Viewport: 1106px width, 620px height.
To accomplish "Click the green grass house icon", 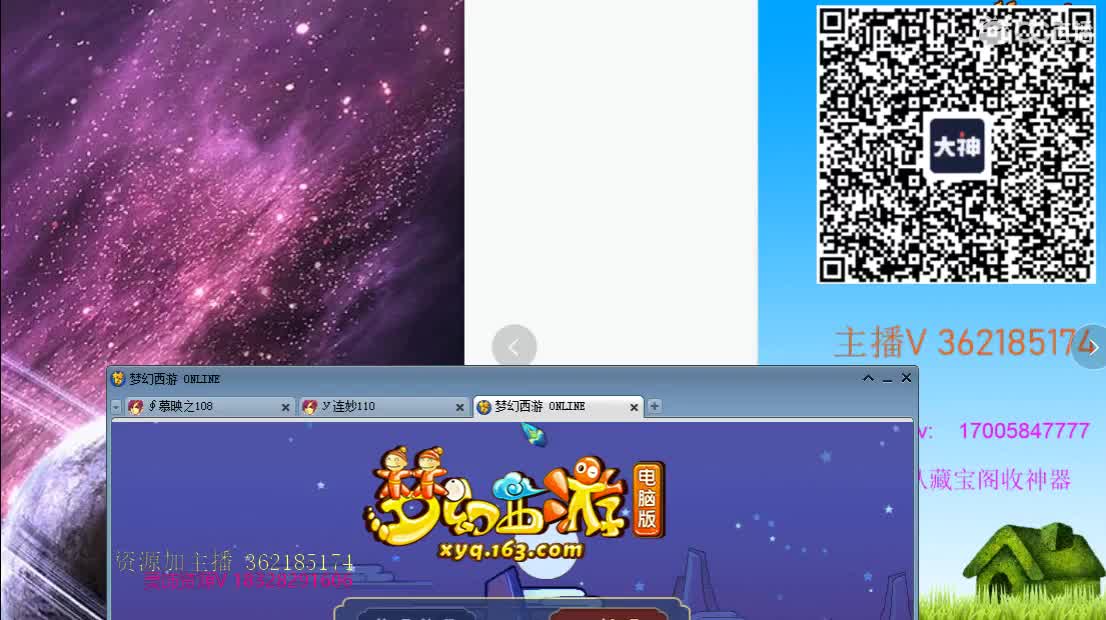I will (x=1033, y=561).
